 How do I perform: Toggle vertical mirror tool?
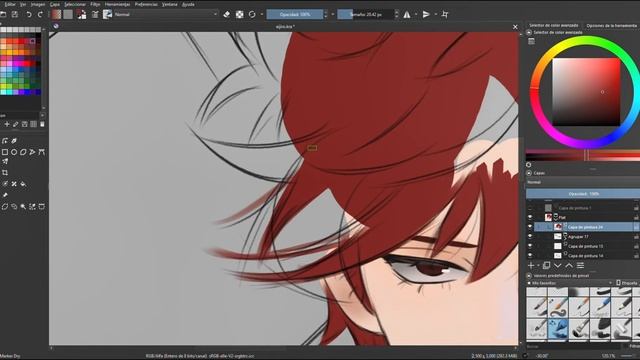coord(426,15)
